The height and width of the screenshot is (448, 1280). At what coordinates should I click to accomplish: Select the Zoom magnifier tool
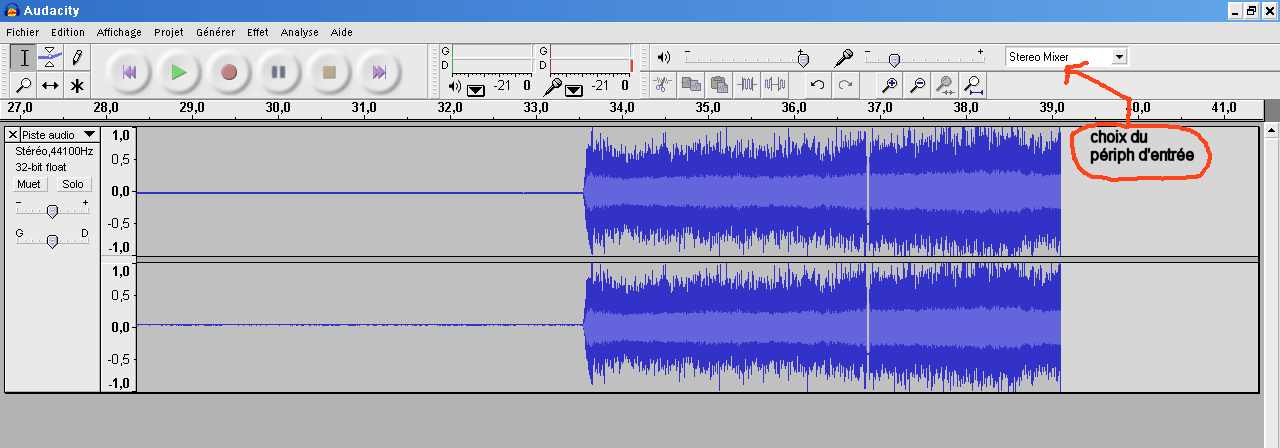coord(24,85)
